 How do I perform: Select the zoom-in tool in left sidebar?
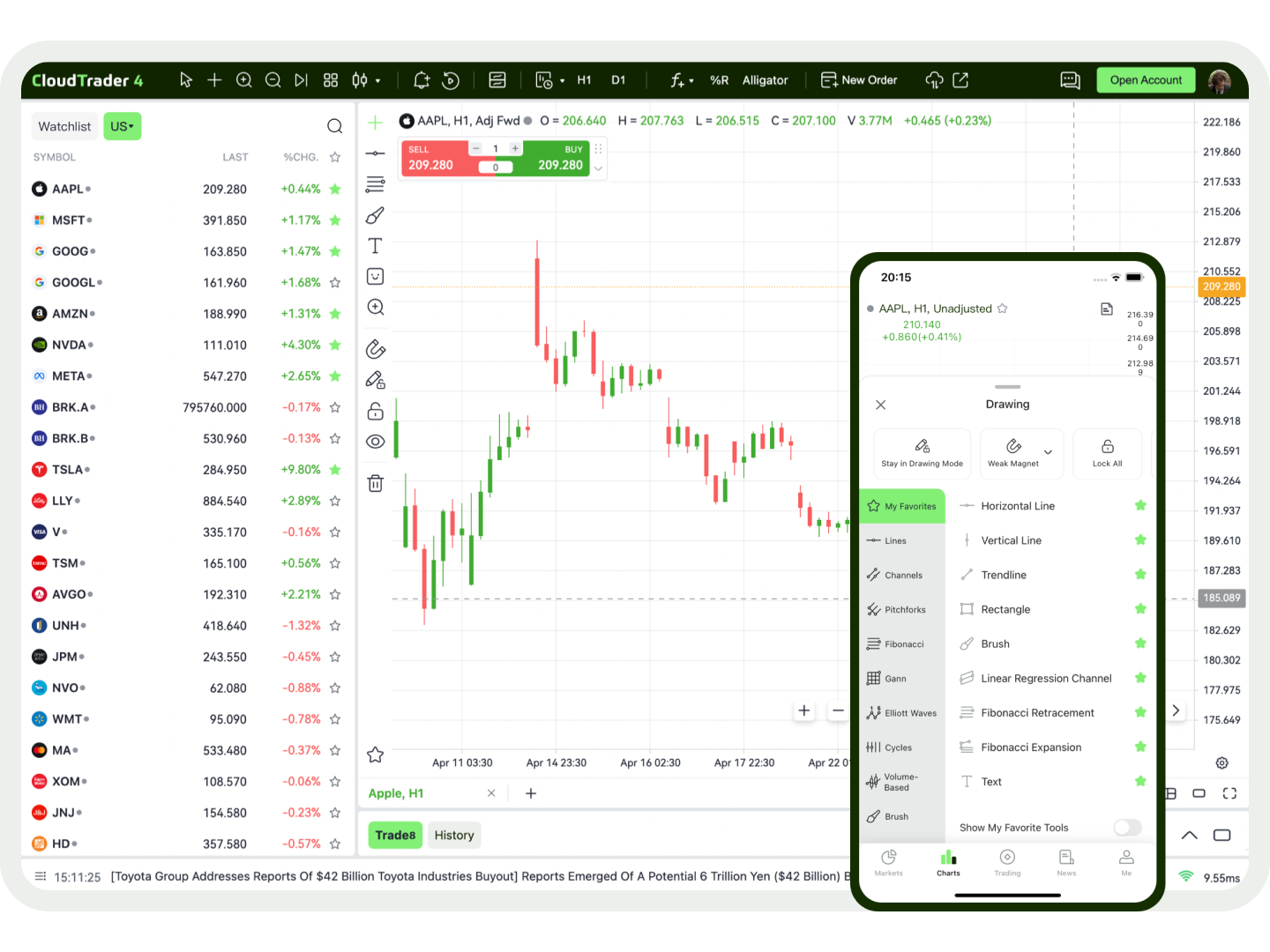(376, 307)
